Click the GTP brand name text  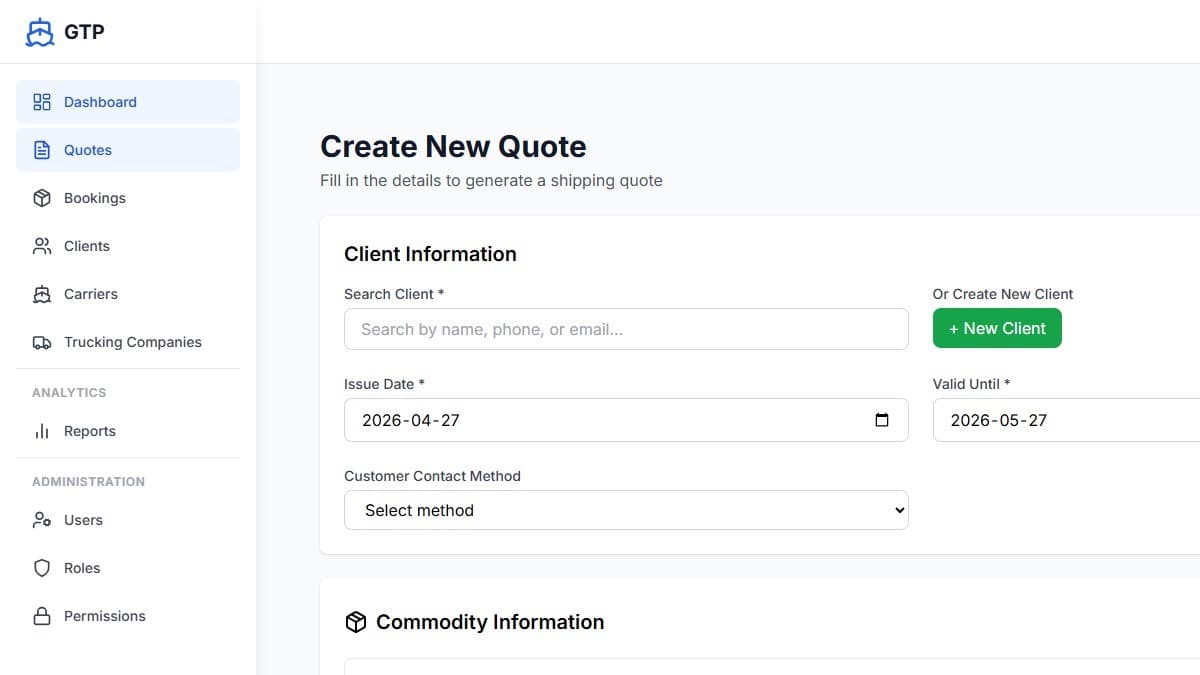(x=84, y=32)
